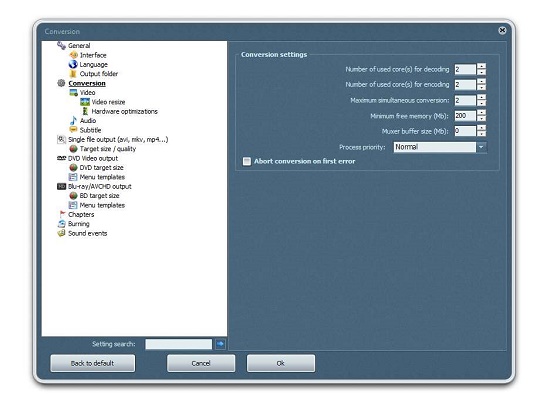
Task: Decrease maximum simultaneous conversion value
Action: click(x=482, y=103)
